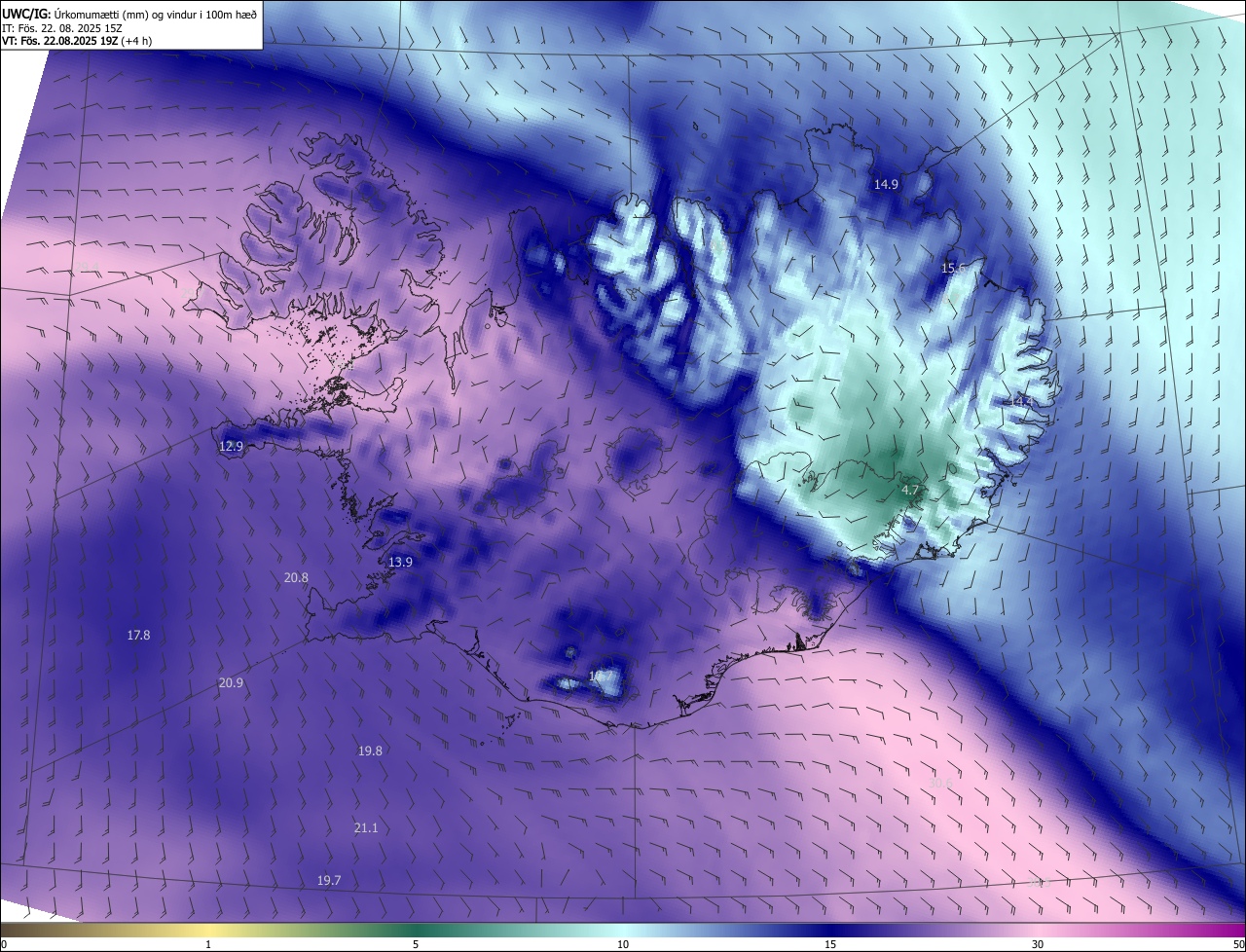Click the 0 tick label on the color scale
Viewport: 1246px width, 952px height.
tap(4, 944)
